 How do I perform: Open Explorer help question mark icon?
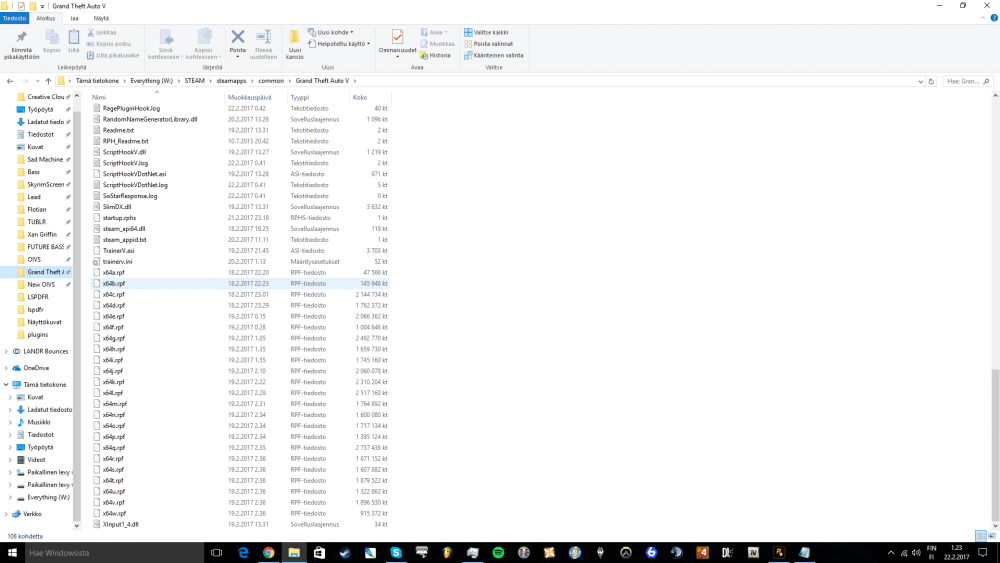(994, 18)
